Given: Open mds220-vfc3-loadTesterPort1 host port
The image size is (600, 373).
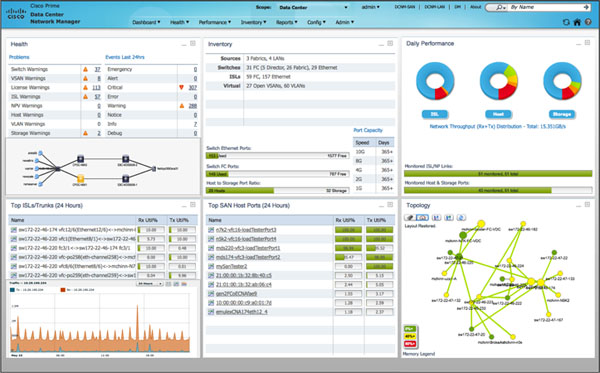Looking at the screenshot, I should [x=248, y=248].
